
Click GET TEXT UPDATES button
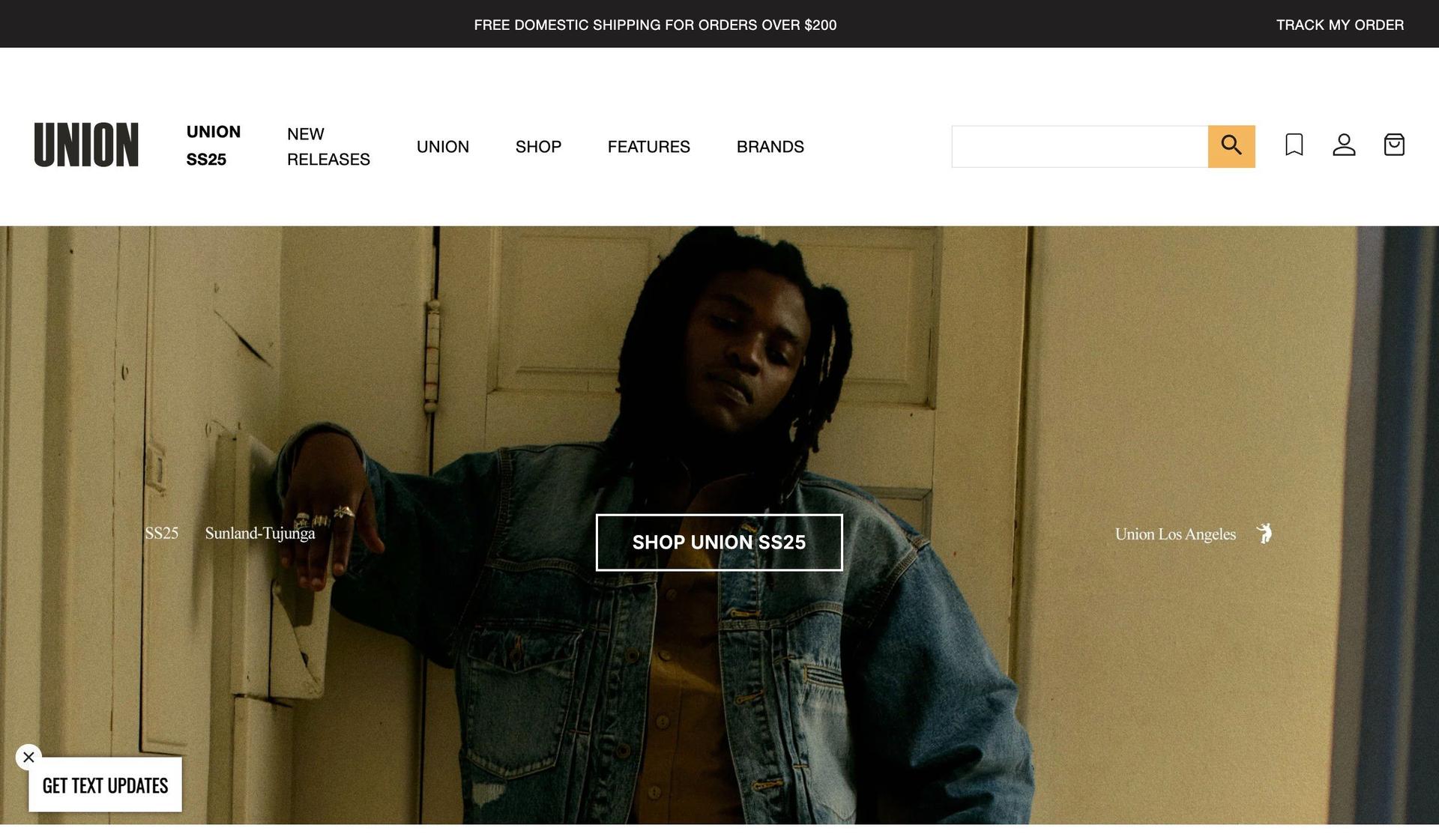pyautogui.click(x=105, y=785)
